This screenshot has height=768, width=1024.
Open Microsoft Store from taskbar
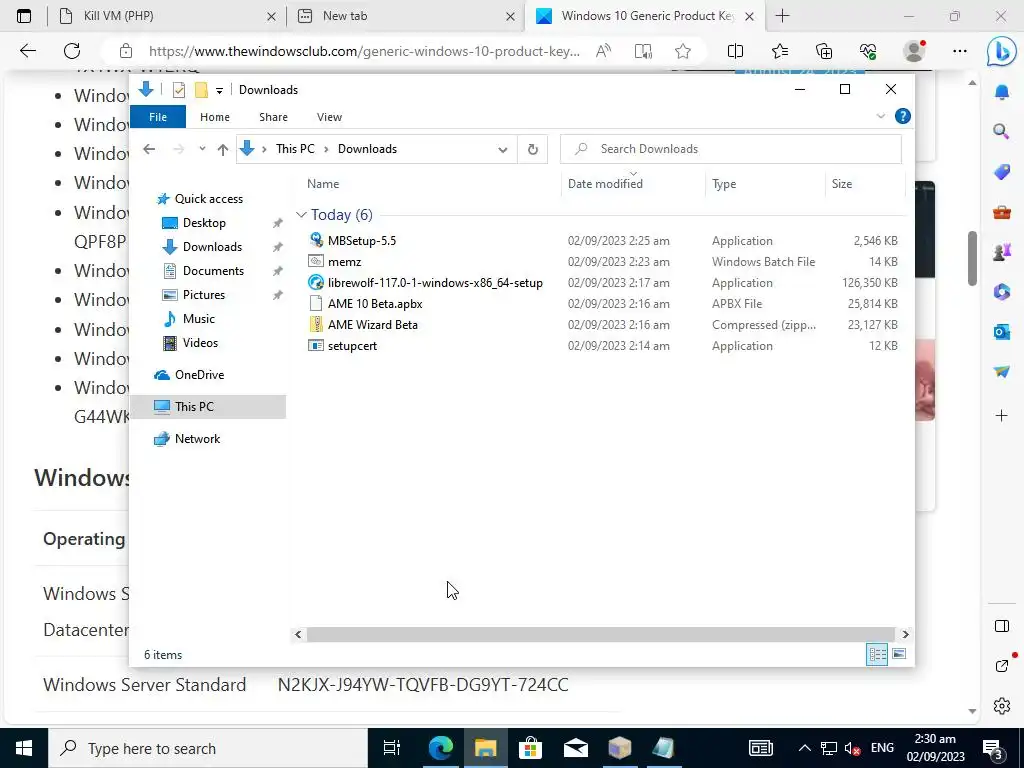click(x=530, y=748)
